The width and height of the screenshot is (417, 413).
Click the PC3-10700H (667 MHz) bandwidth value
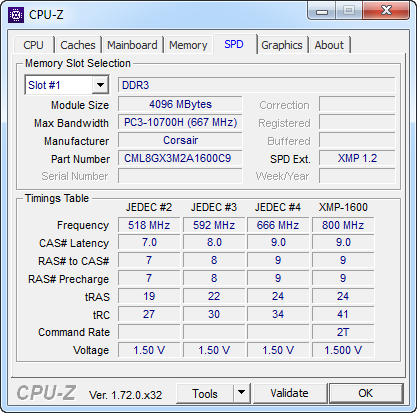click(180, 122)
